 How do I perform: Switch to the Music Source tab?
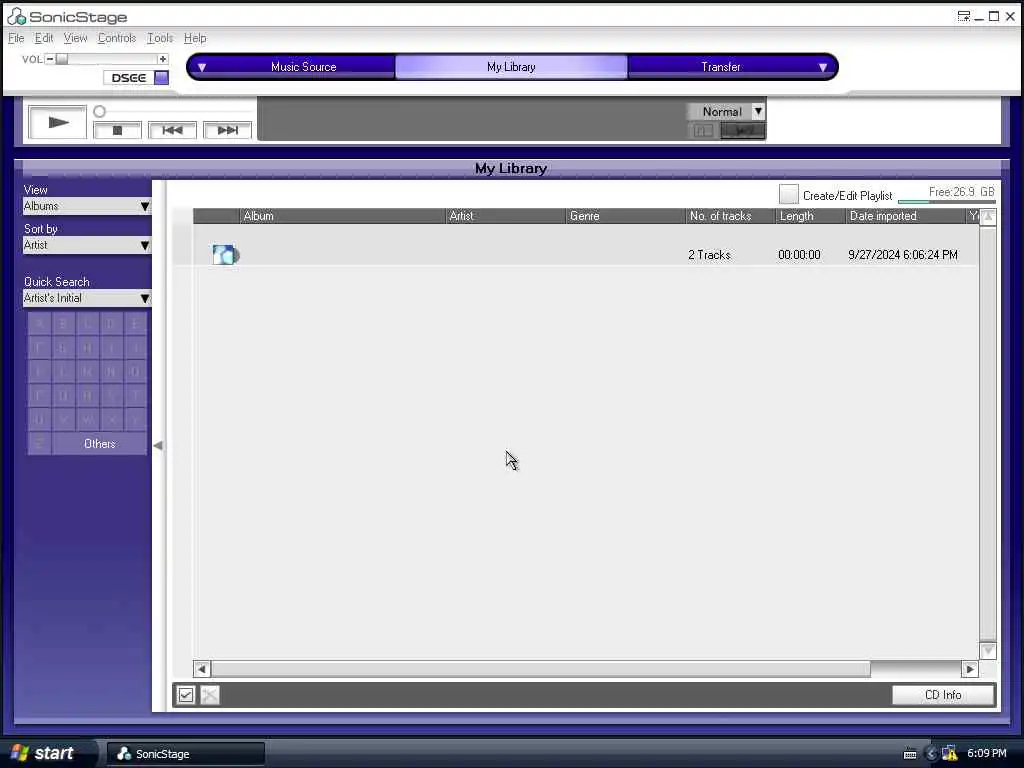coord(304,67)
